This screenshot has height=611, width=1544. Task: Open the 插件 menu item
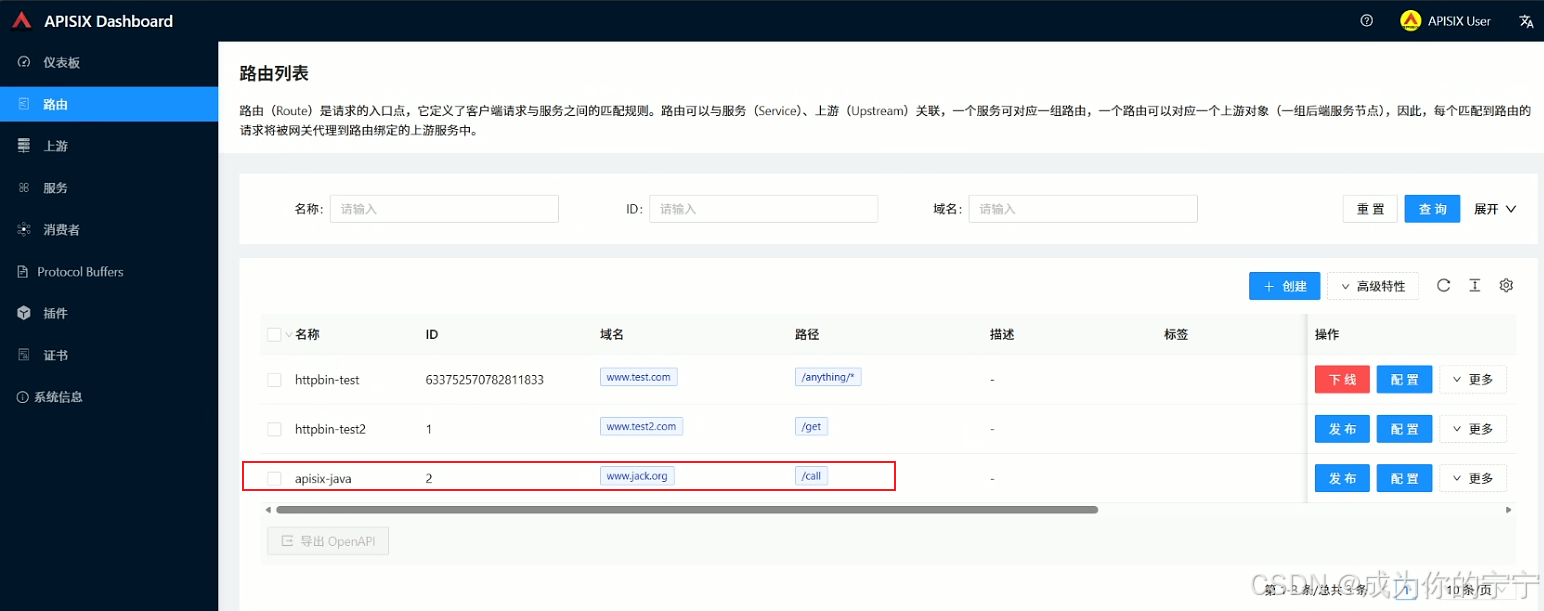(109, 313)
